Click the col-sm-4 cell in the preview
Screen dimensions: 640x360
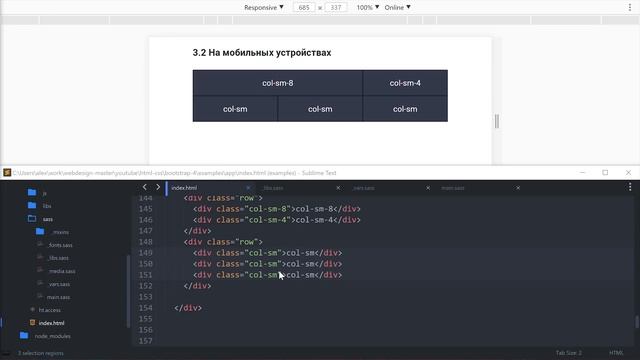coord(405,83)
